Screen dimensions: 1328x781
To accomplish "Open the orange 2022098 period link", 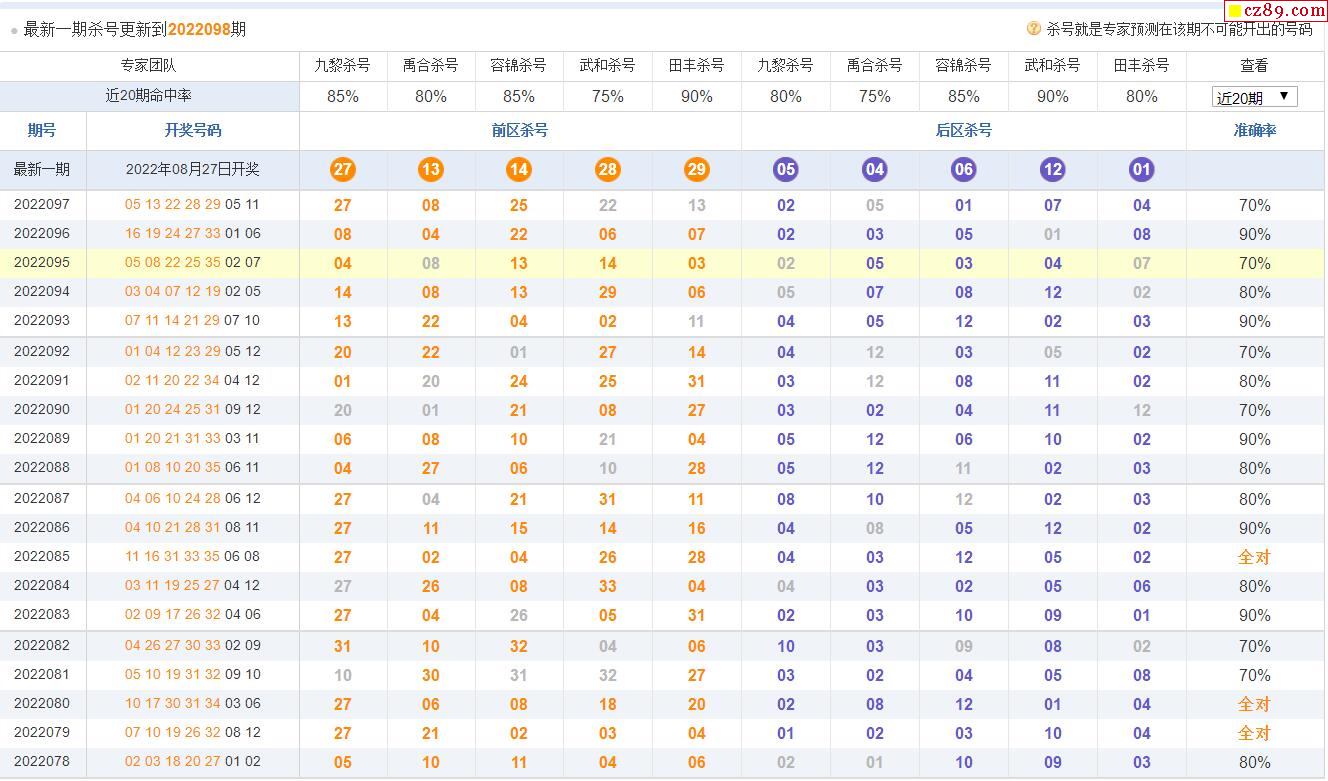I will point(199,30).
